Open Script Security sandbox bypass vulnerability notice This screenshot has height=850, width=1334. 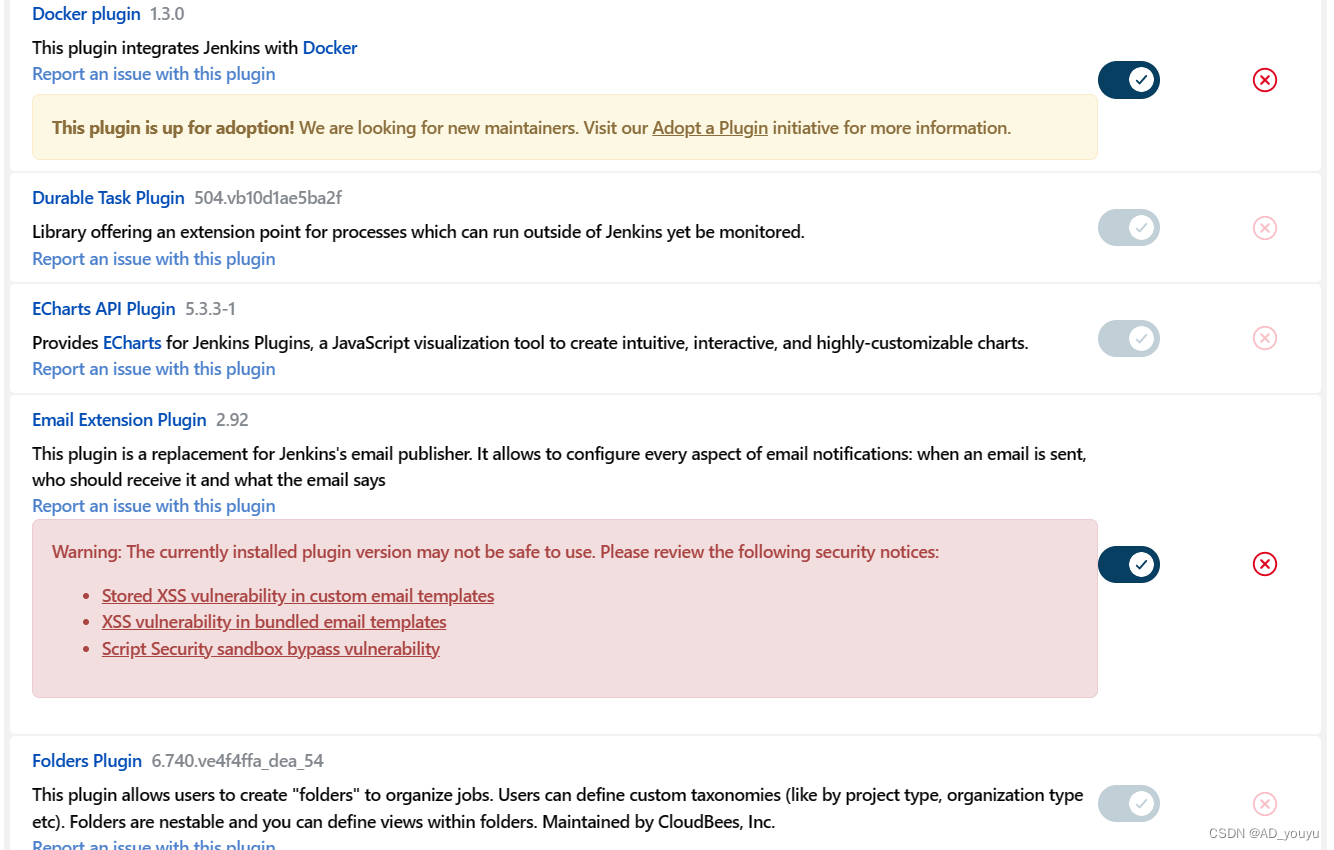coord(271,649)
